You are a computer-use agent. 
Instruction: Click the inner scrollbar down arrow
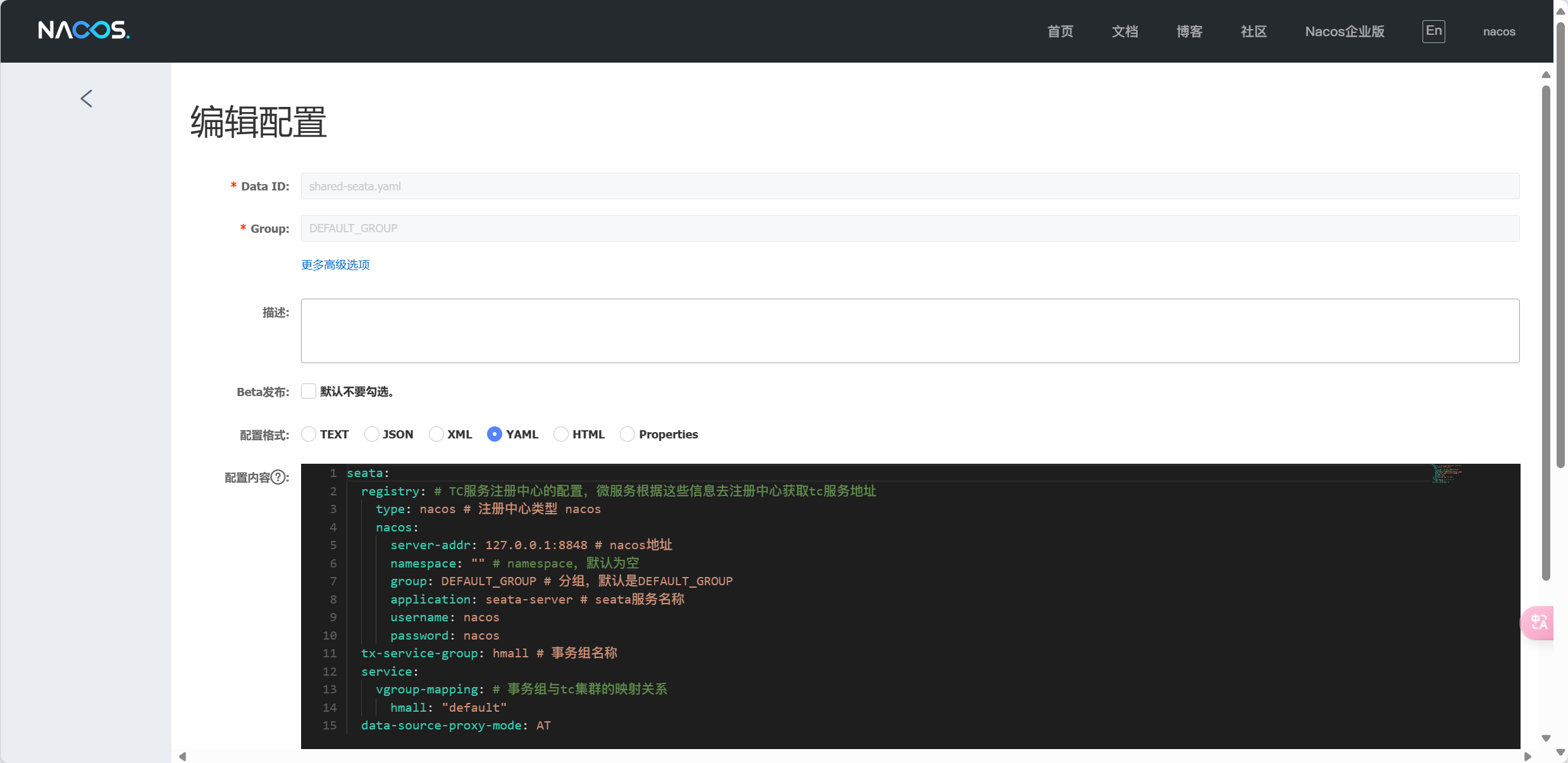[x=1546, y=738]
